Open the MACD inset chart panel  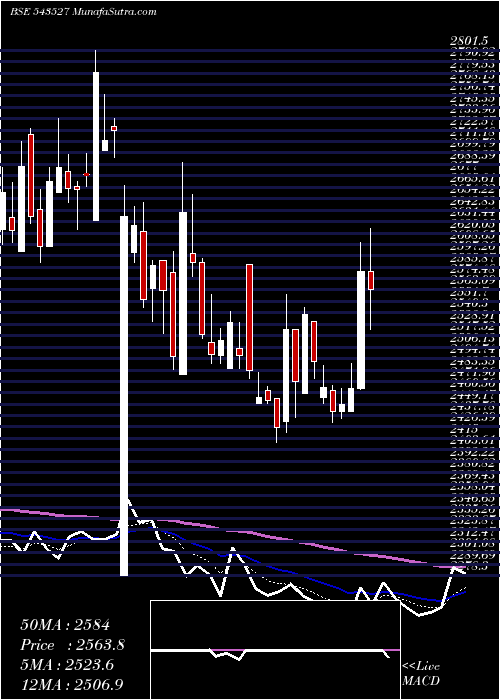coord(275,650)
